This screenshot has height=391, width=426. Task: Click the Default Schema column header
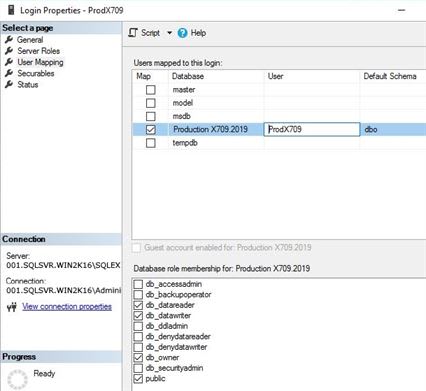390,76
